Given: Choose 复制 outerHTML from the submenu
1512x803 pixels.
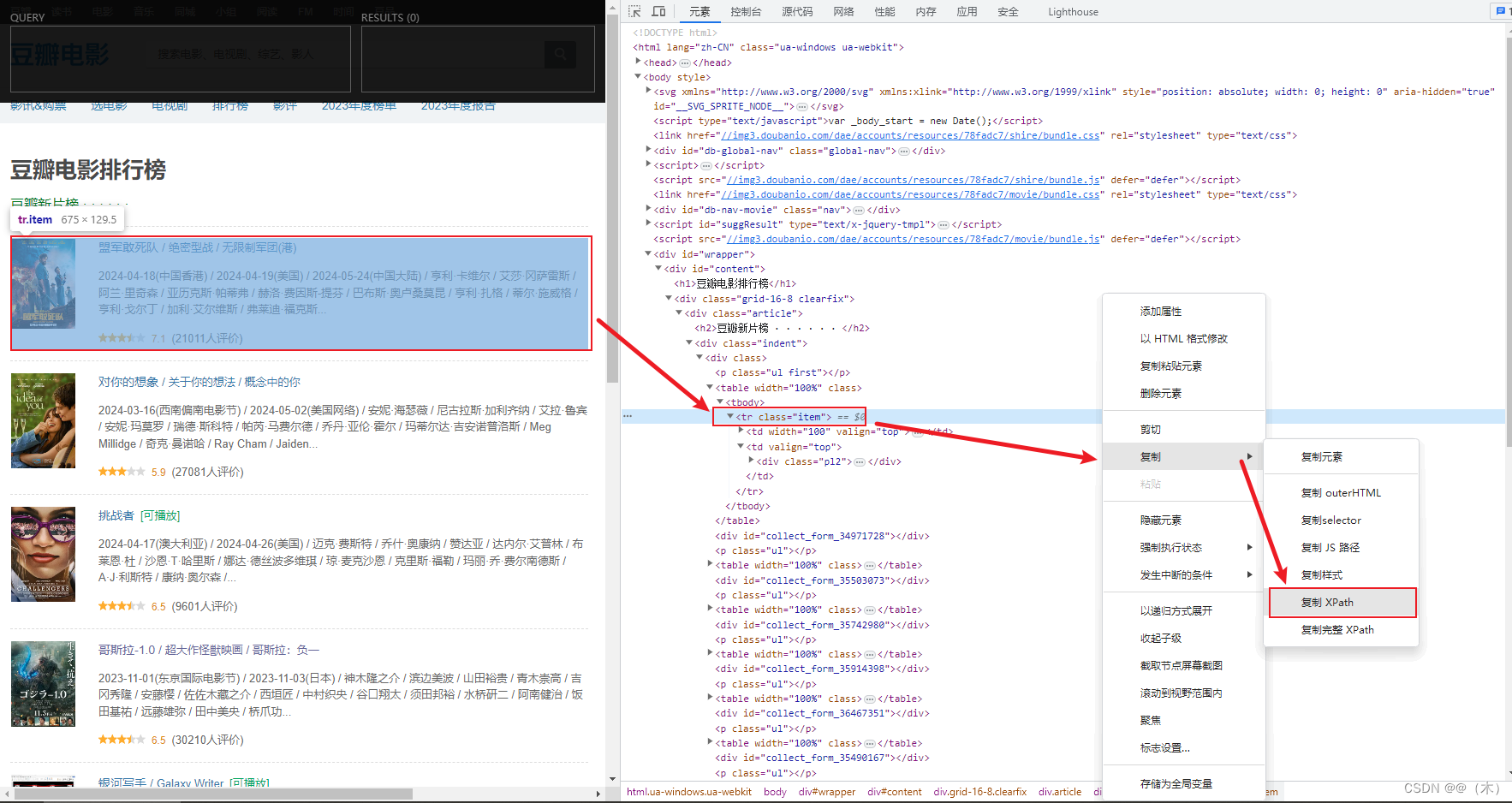Looking at the screenshot, I should click(1342, 493).
